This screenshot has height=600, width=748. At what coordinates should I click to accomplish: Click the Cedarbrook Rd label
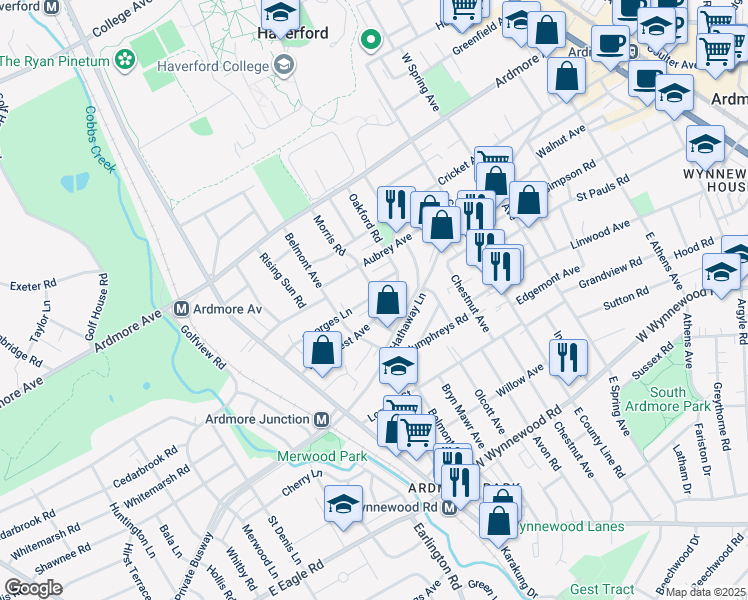(x=145, y=466)
